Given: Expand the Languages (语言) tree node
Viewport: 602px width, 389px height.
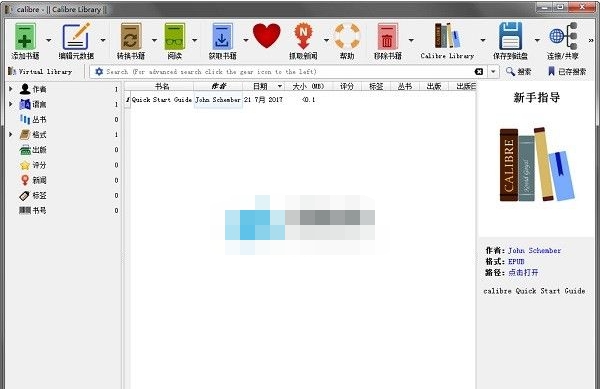Looking at the screenshot, I should coord(11,104).
